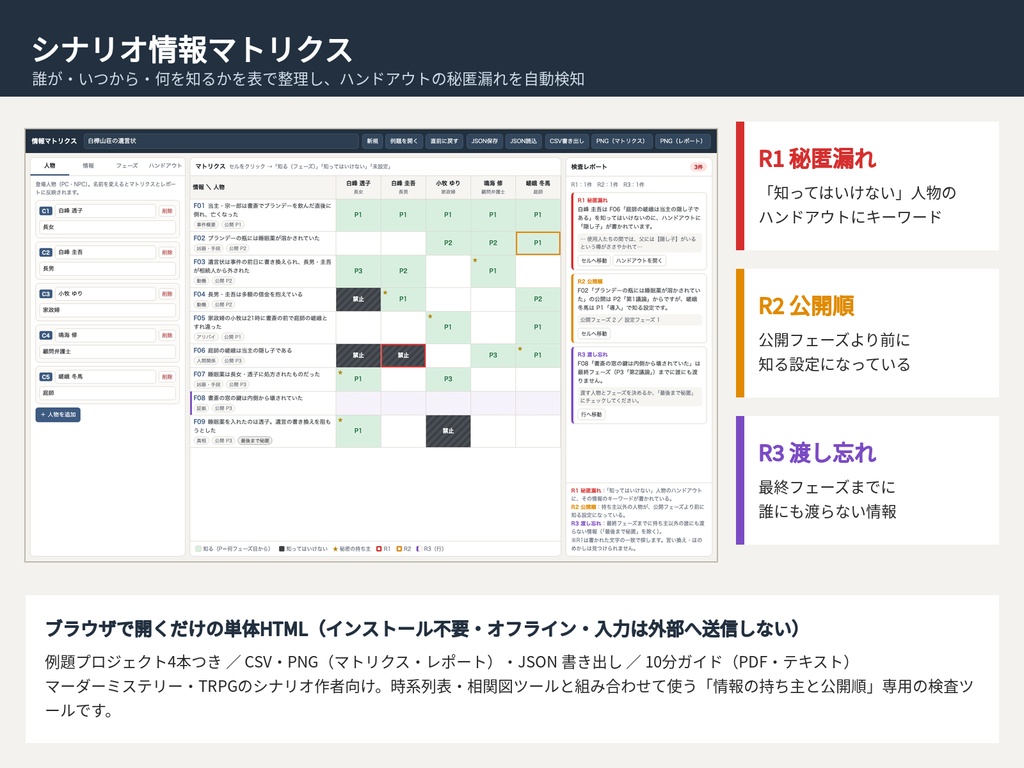Edit the 顧問弁護士 role field

[x=108, y=351]
